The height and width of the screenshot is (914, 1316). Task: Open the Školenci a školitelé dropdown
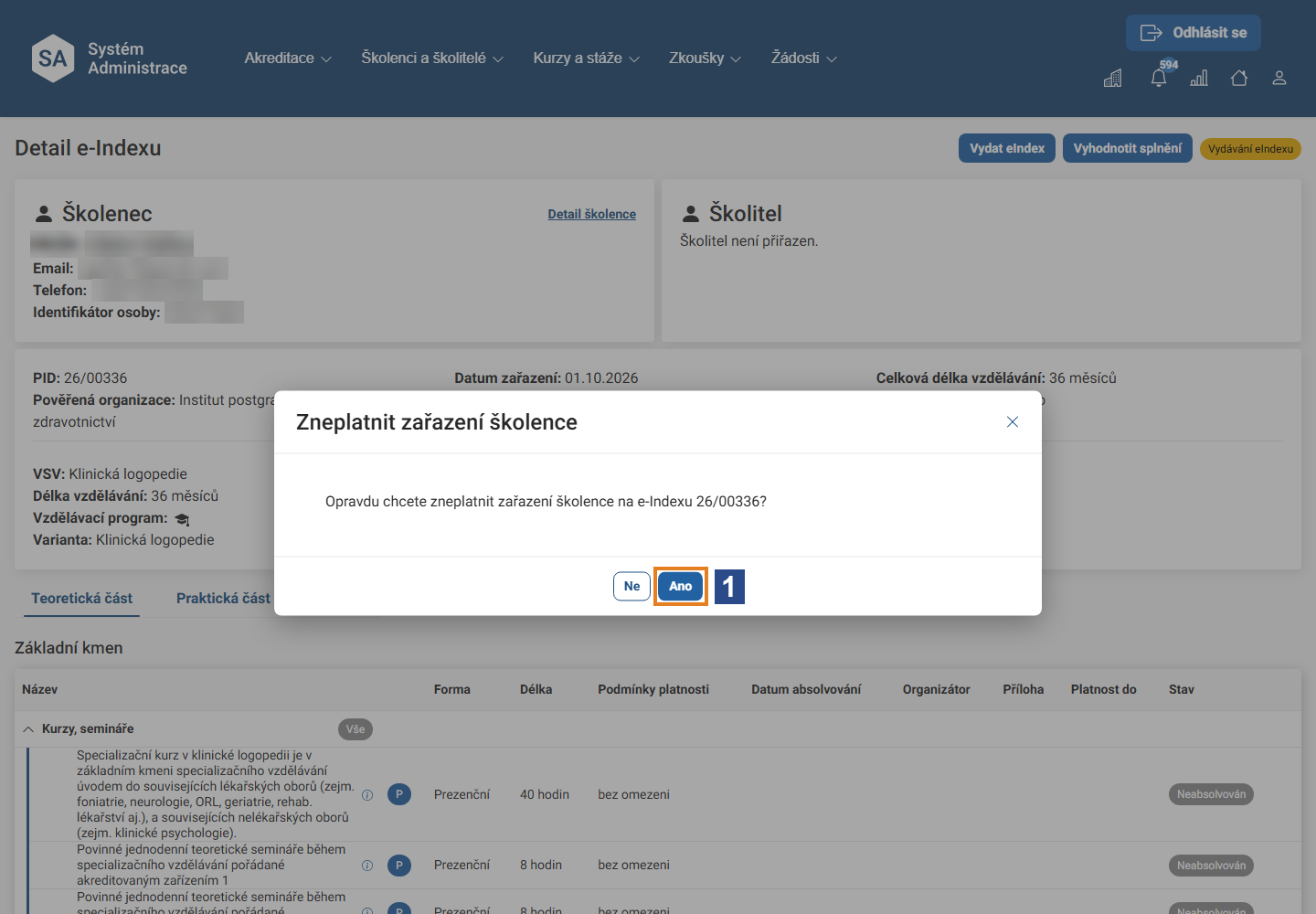point(432,58)
